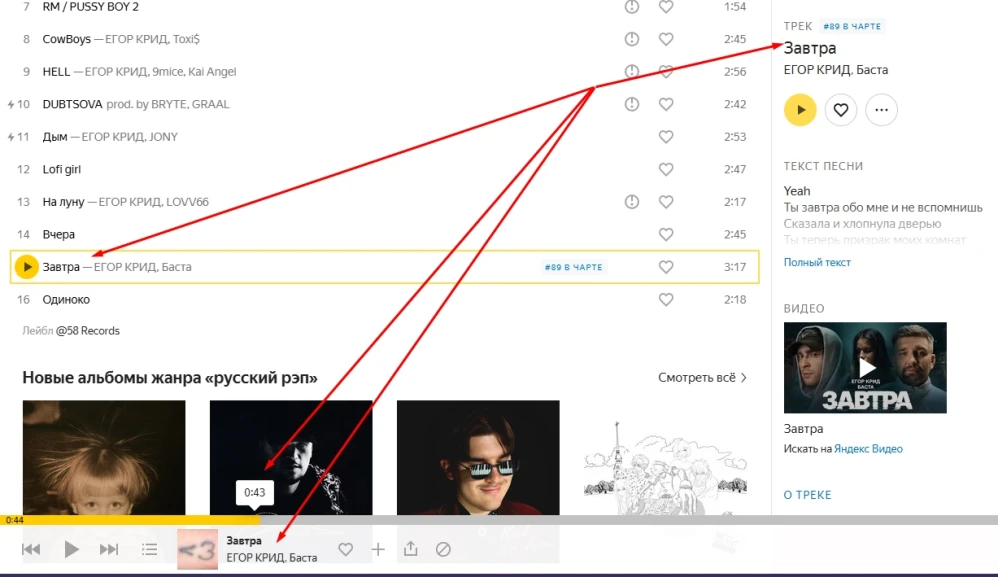Add current track to playlist with plus
The image size is (998, 577).
(378, 549)
